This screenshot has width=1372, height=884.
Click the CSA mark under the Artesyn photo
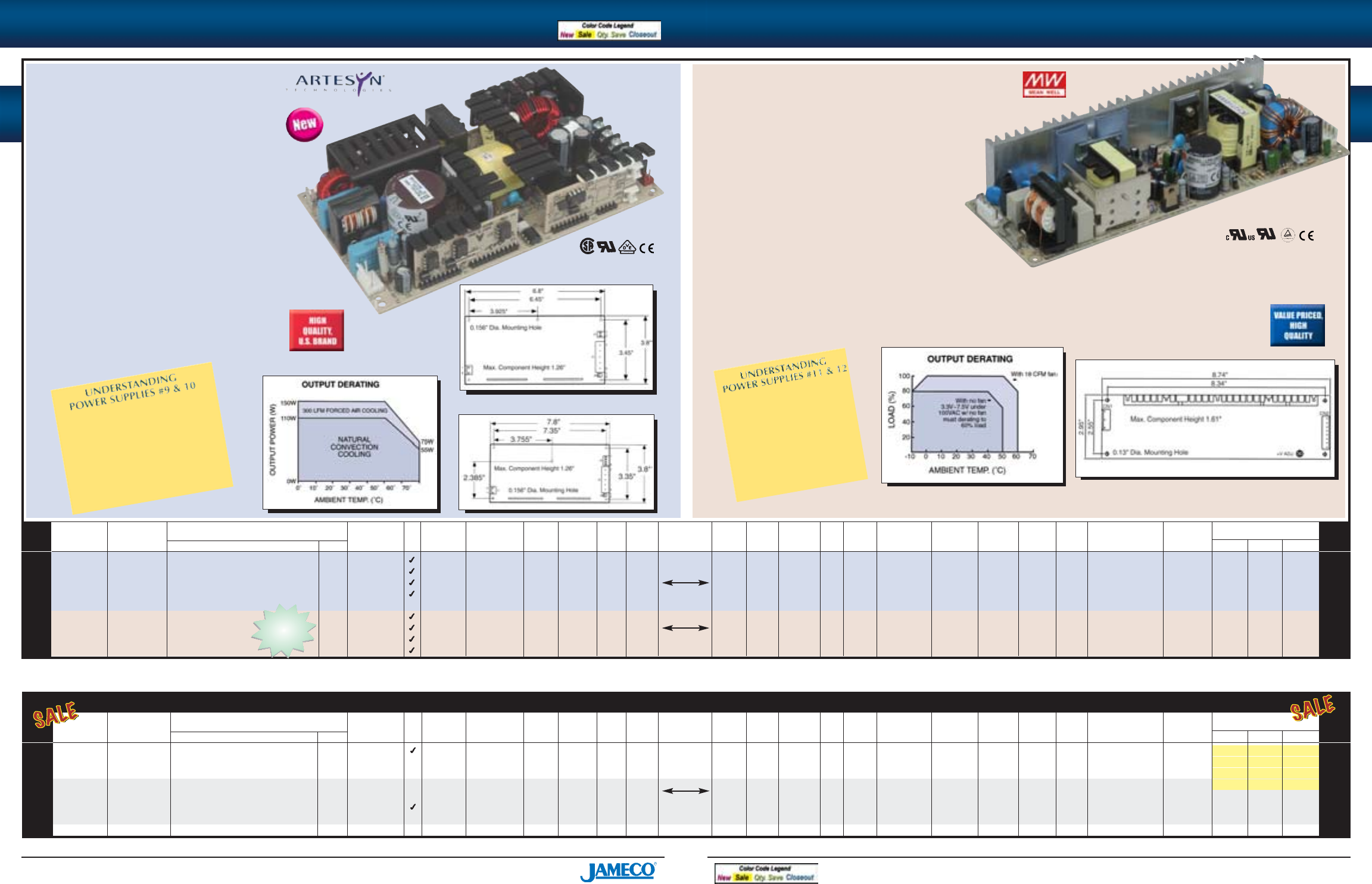[x=587, y=246]
